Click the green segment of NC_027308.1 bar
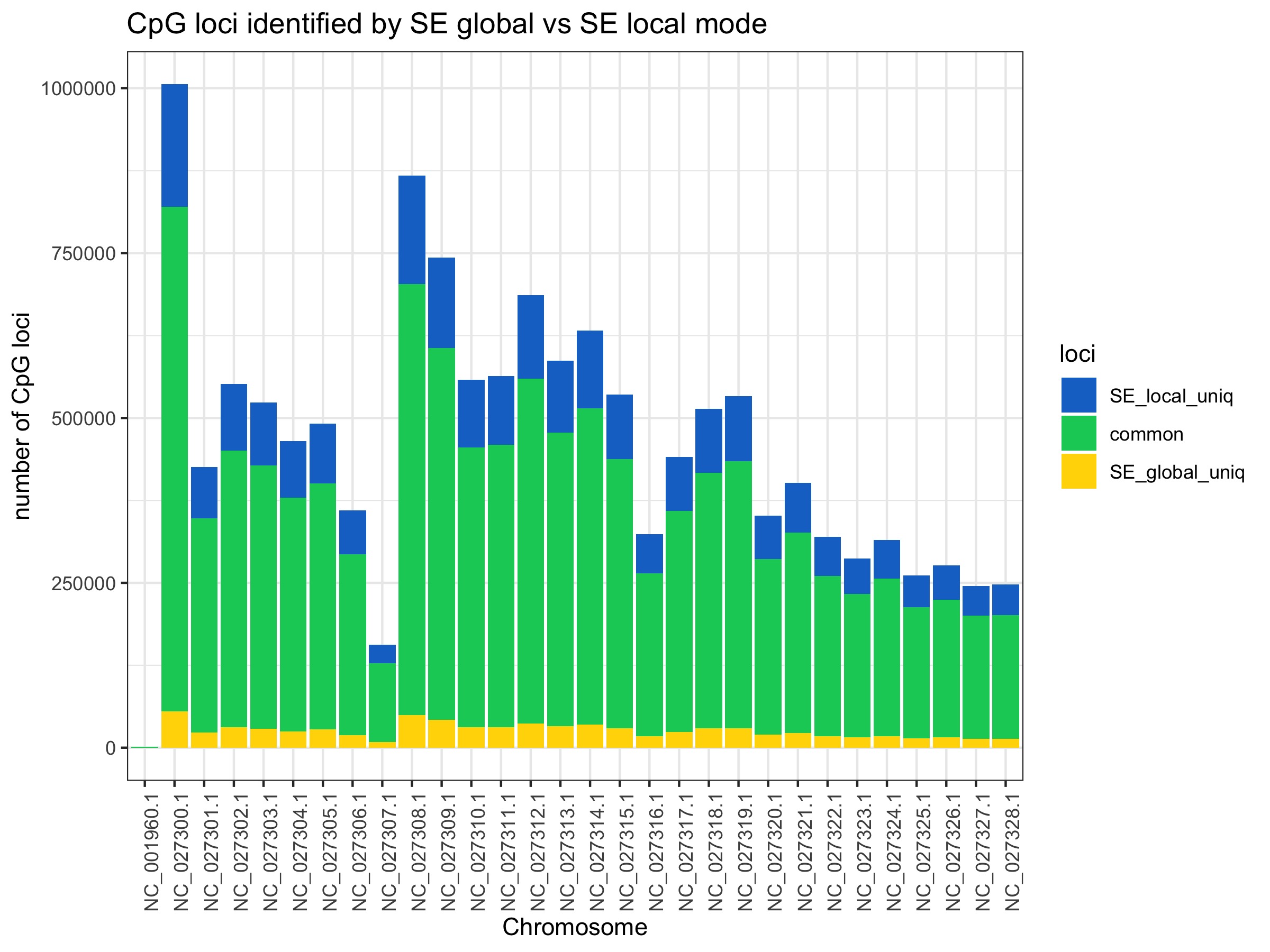This screenshot has width=1270, height=952. [412, 499]
